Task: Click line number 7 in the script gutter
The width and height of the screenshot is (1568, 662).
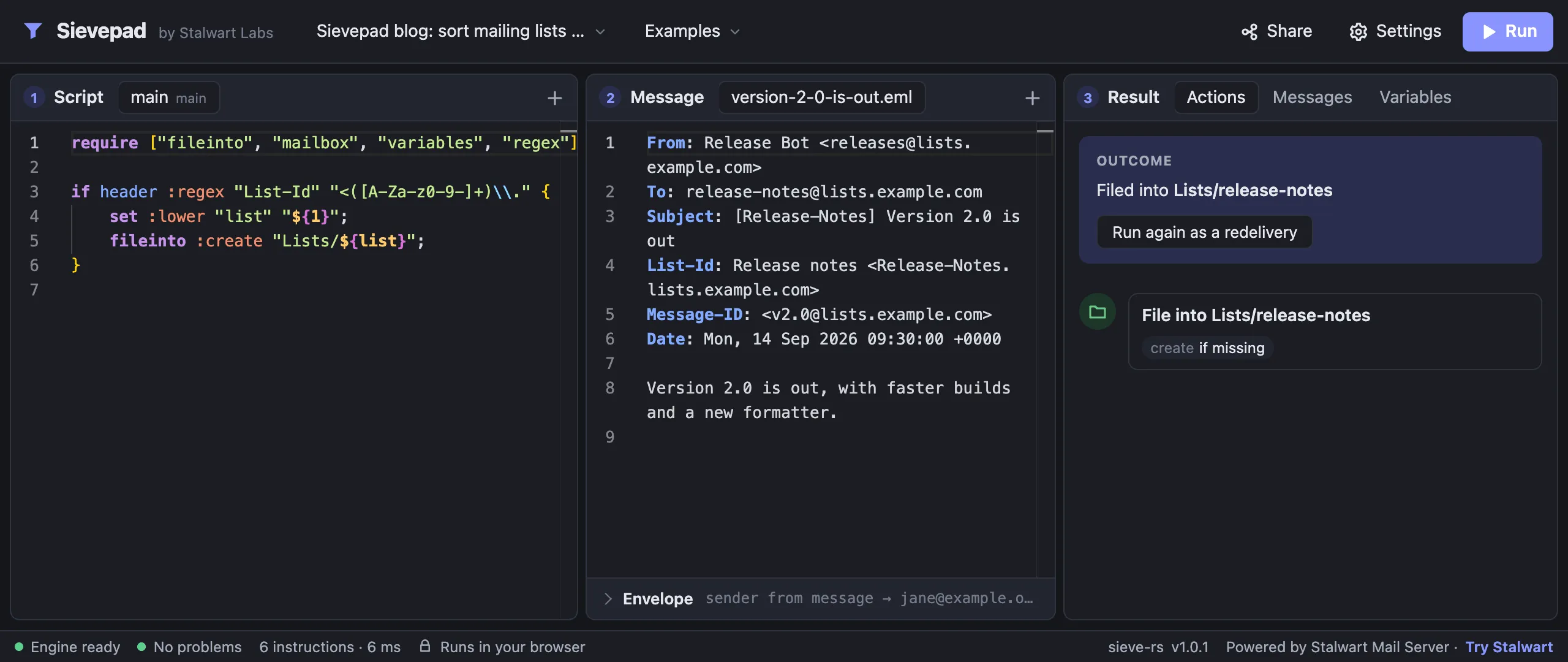Action: (34, 290)
